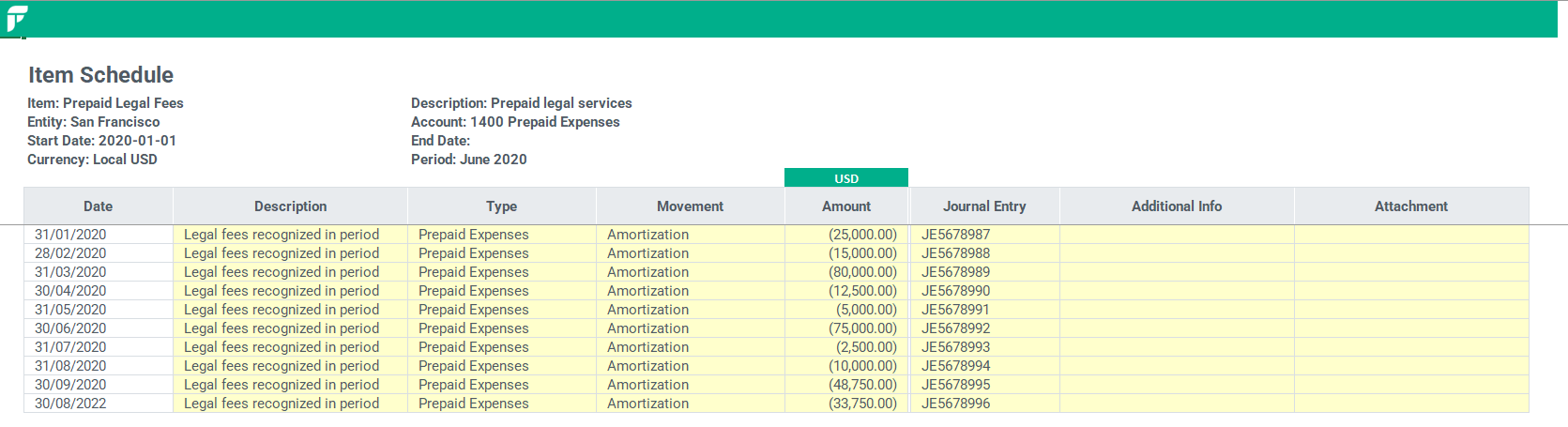Select journal entry JE5678996 cell
The image size is (1568, 427).
click(984, 404)
